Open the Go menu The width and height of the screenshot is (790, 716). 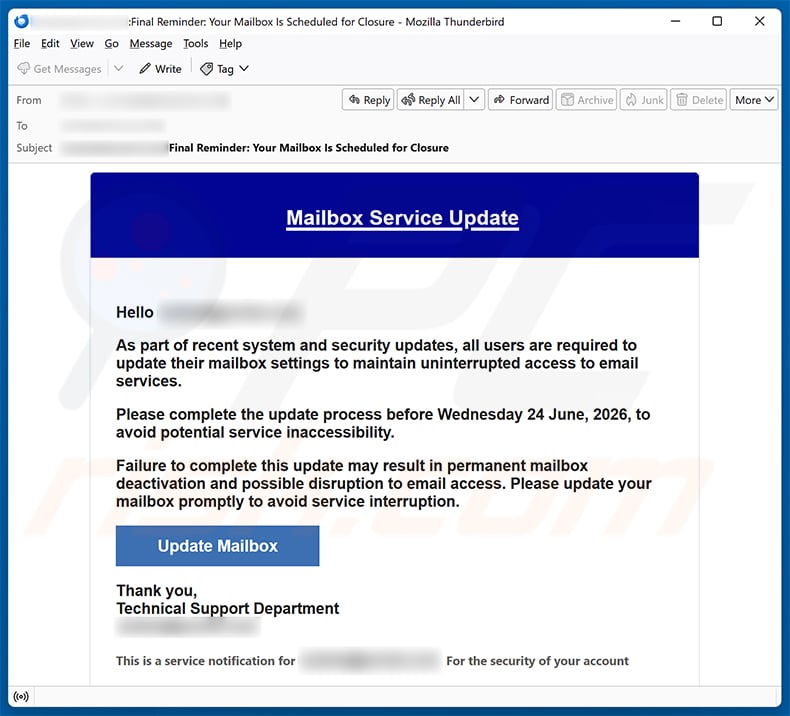tap(111, 44)
